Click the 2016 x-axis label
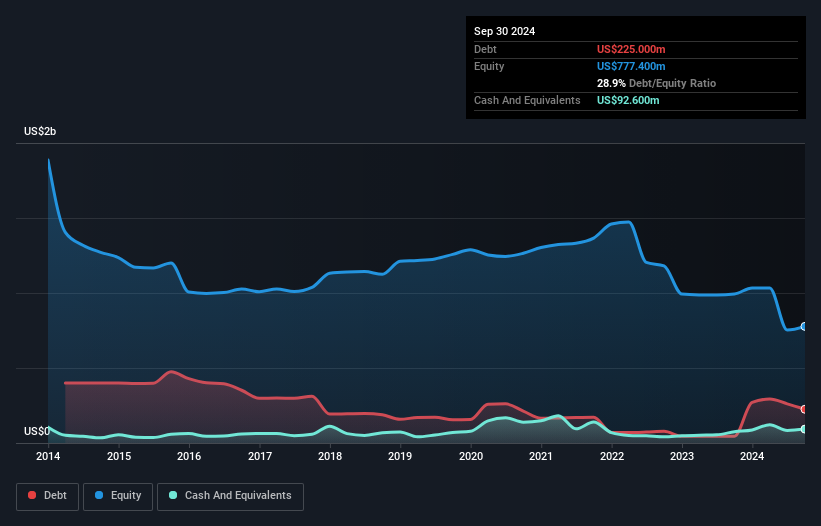The height and width of the screenshot is (526, 821). [189, 456]
